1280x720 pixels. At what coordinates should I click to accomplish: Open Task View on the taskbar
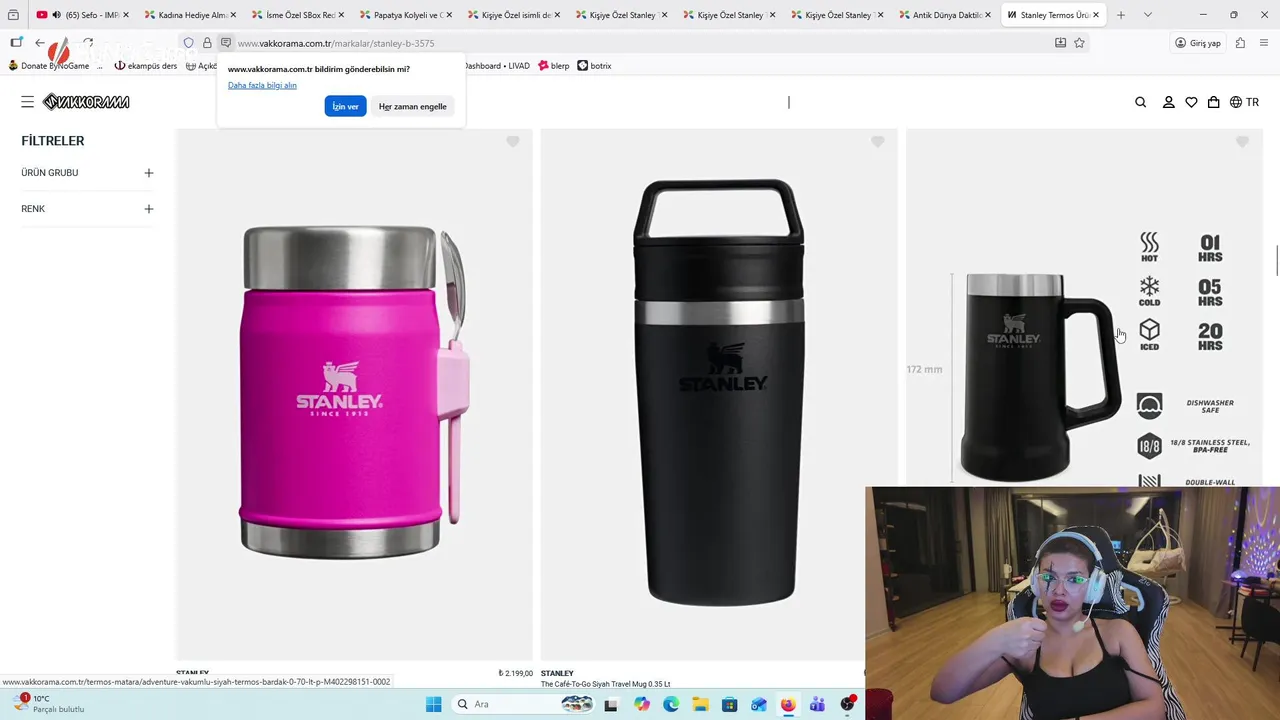tap(611, 704)
